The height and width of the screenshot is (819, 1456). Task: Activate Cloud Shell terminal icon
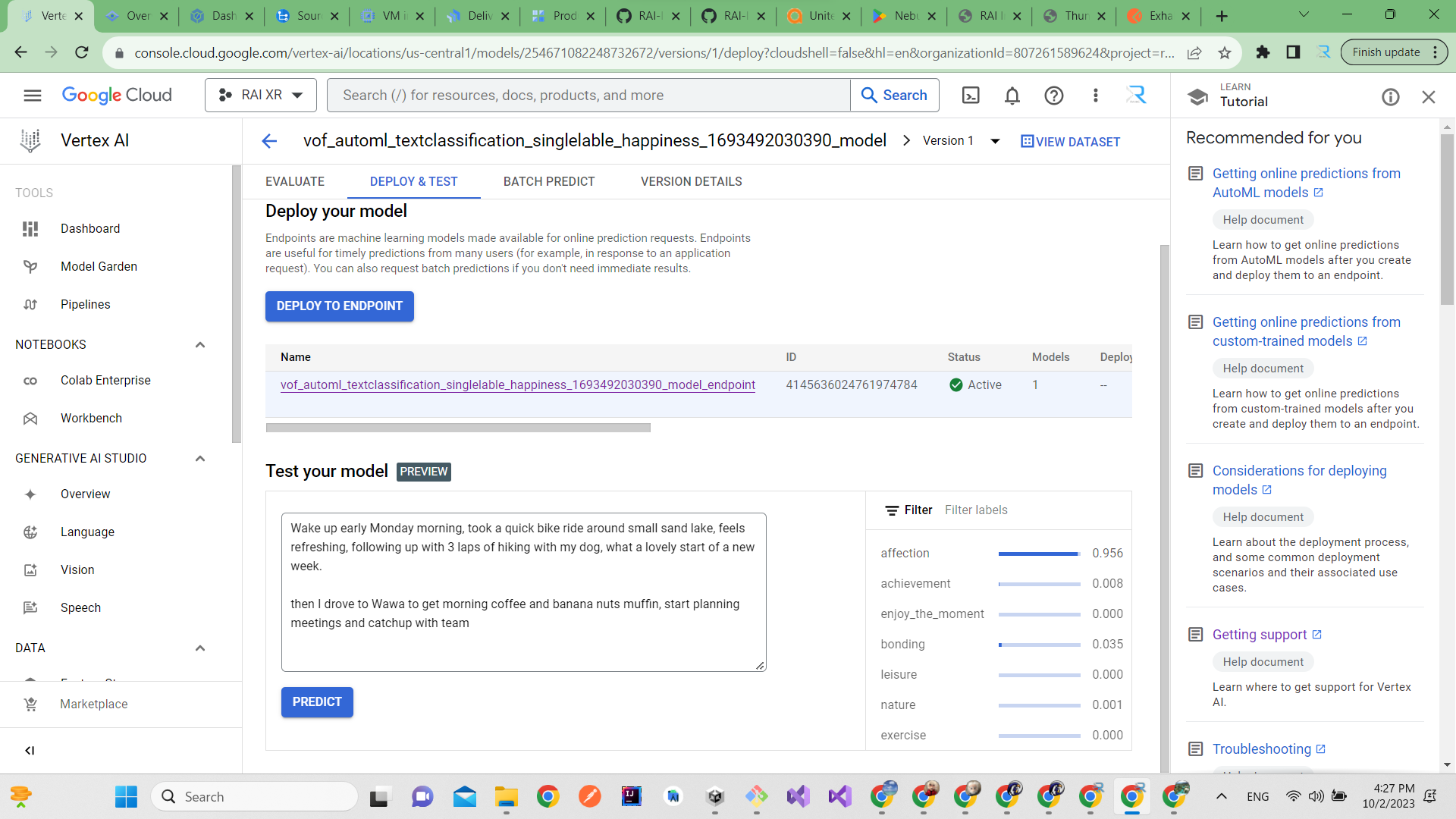tap(971, 95)
